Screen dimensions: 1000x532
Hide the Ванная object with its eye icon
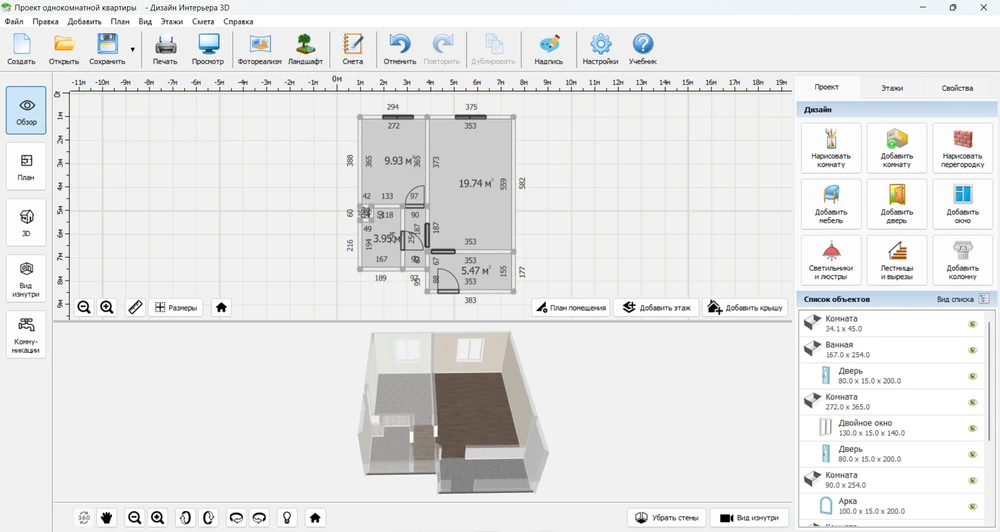coord(971,350)
